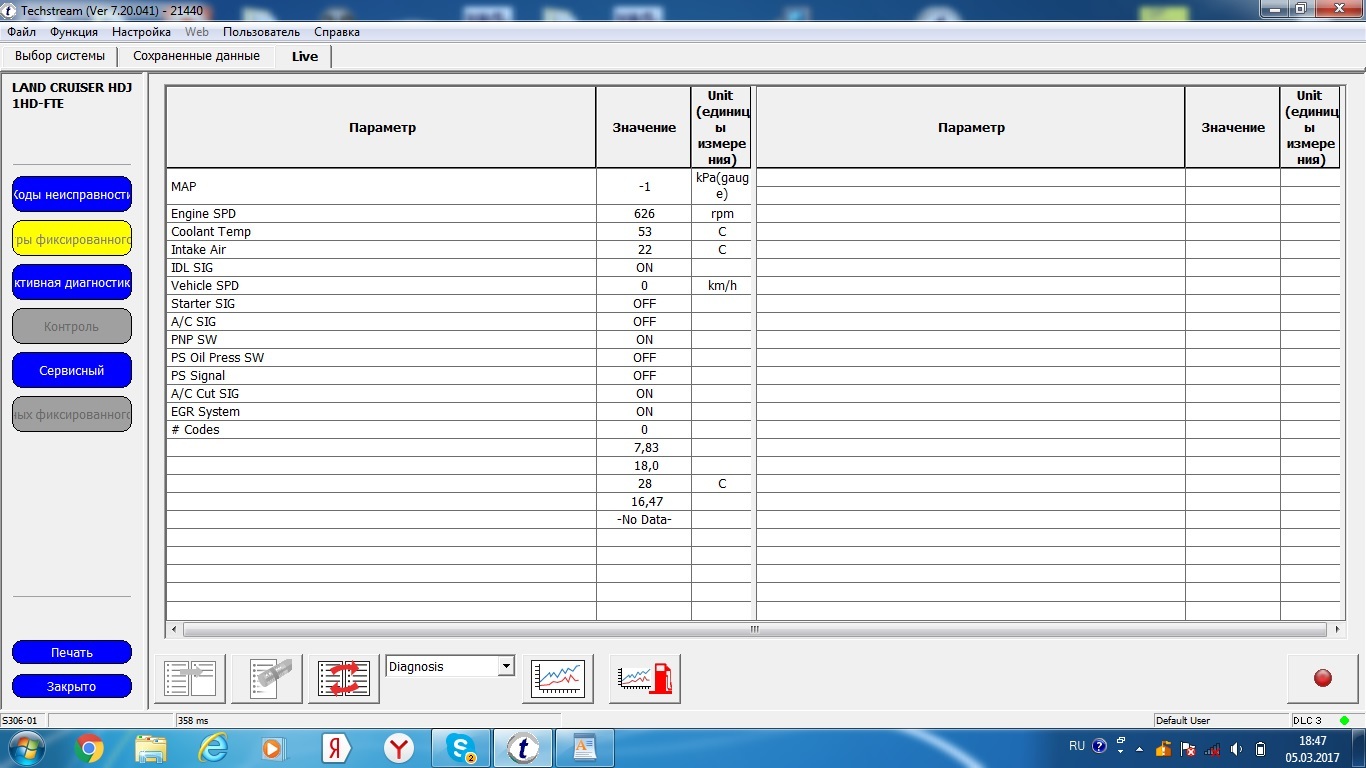Switch to Сохраненные данные tab
1366x768 pixels.
coord(196,56)
